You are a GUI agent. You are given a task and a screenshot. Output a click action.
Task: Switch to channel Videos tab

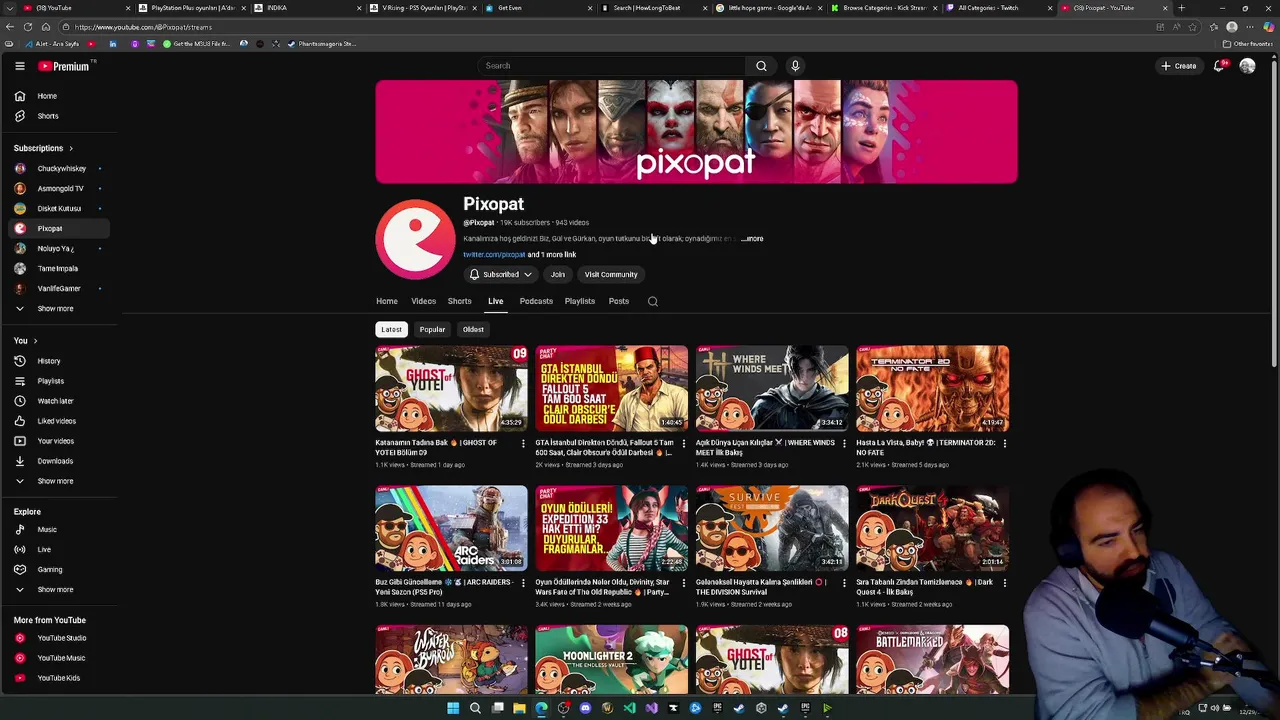pyautogui.click(x=423, y=301)
